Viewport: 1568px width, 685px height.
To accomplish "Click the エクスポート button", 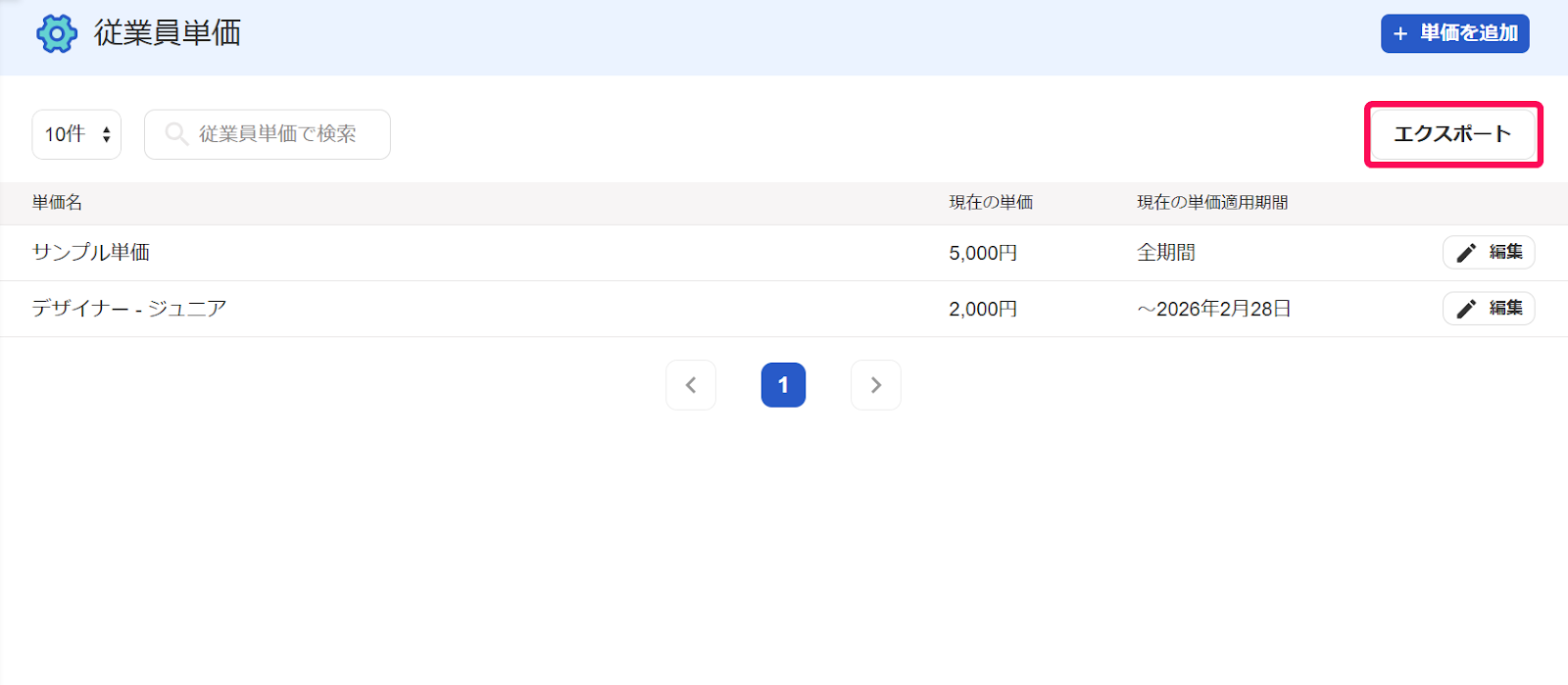I will tap(1453, 134).
